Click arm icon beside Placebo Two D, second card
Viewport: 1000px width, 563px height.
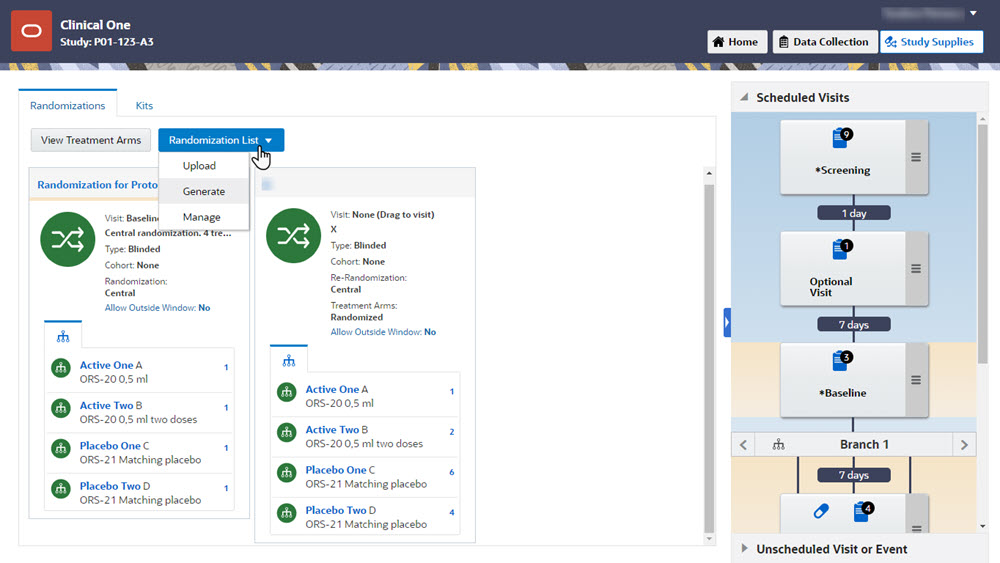pyautogui.click(x=287, y=513)
